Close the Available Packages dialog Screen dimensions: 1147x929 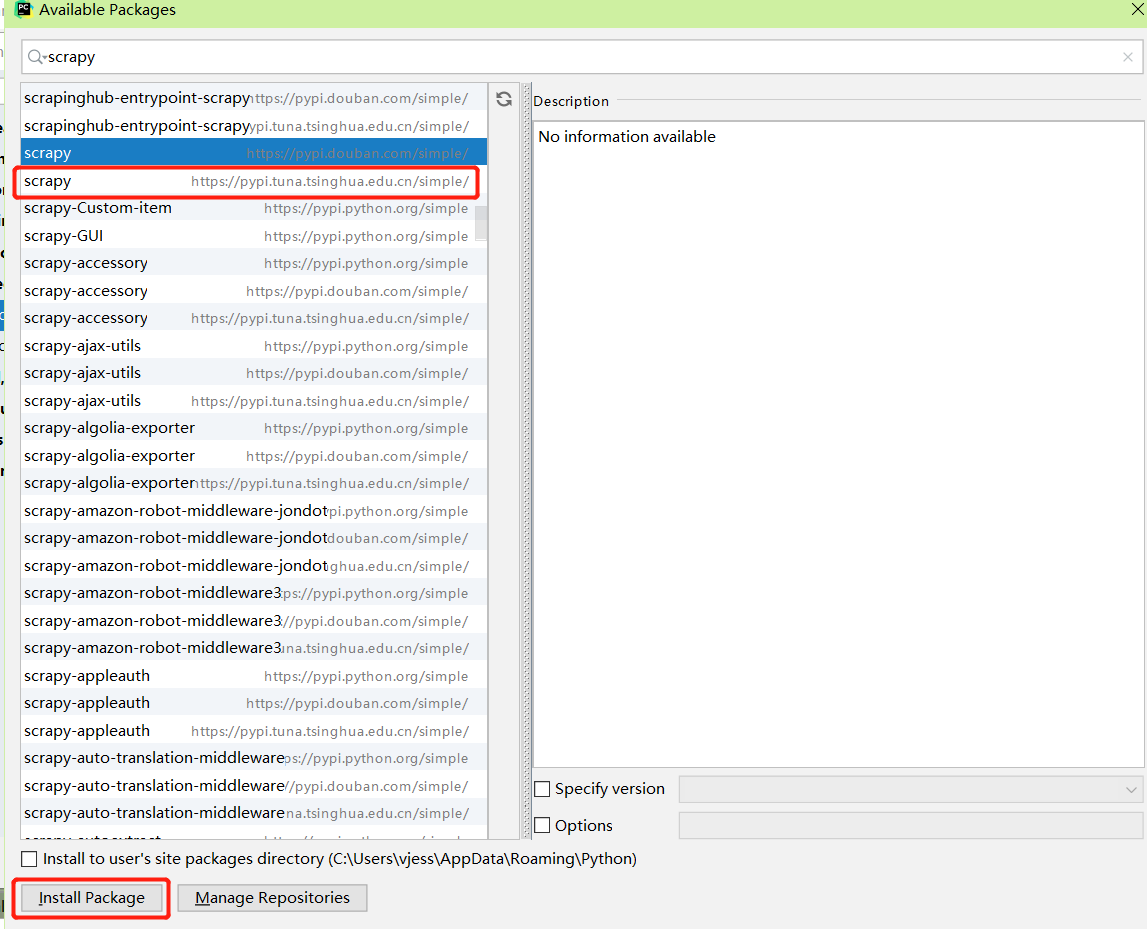1138,9
